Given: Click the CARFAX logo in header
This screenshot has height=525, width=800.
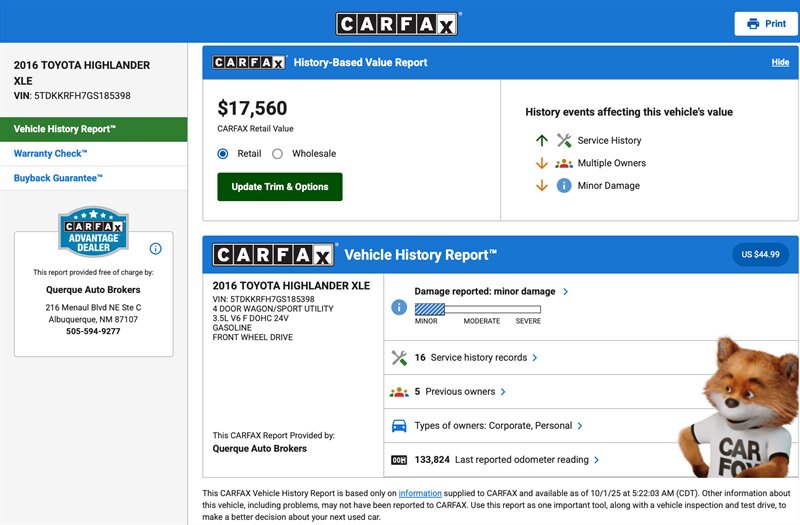Looking at the screenshot, I should click(397, 23).
